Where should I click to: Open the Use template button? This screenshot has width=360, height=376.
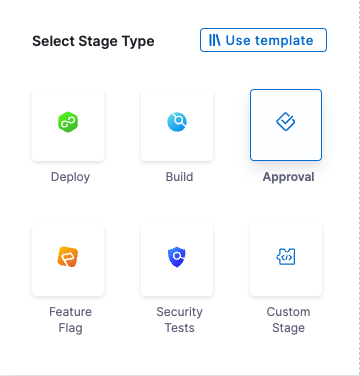point(263,40)
